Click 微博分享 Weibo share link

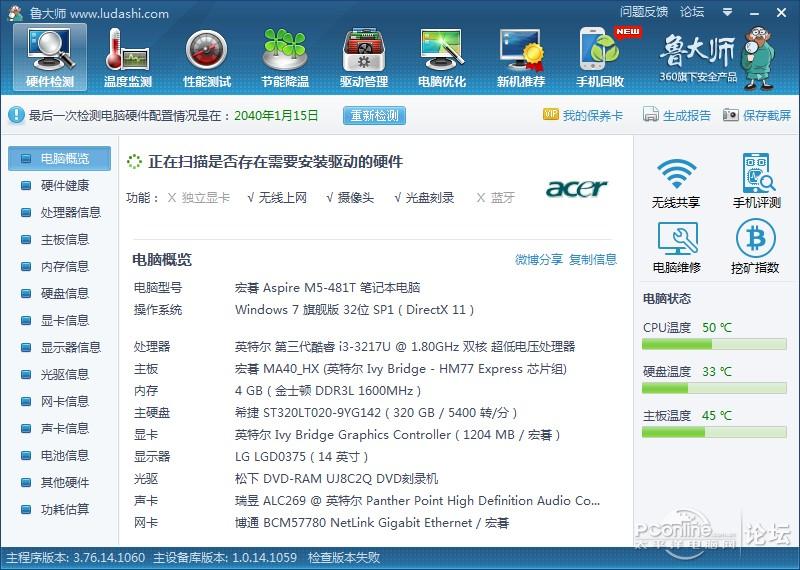[539, 259]
